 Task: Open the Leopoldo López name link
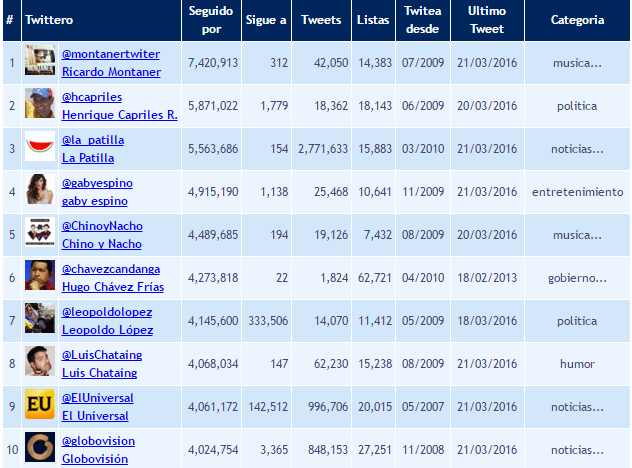point(108,330)
